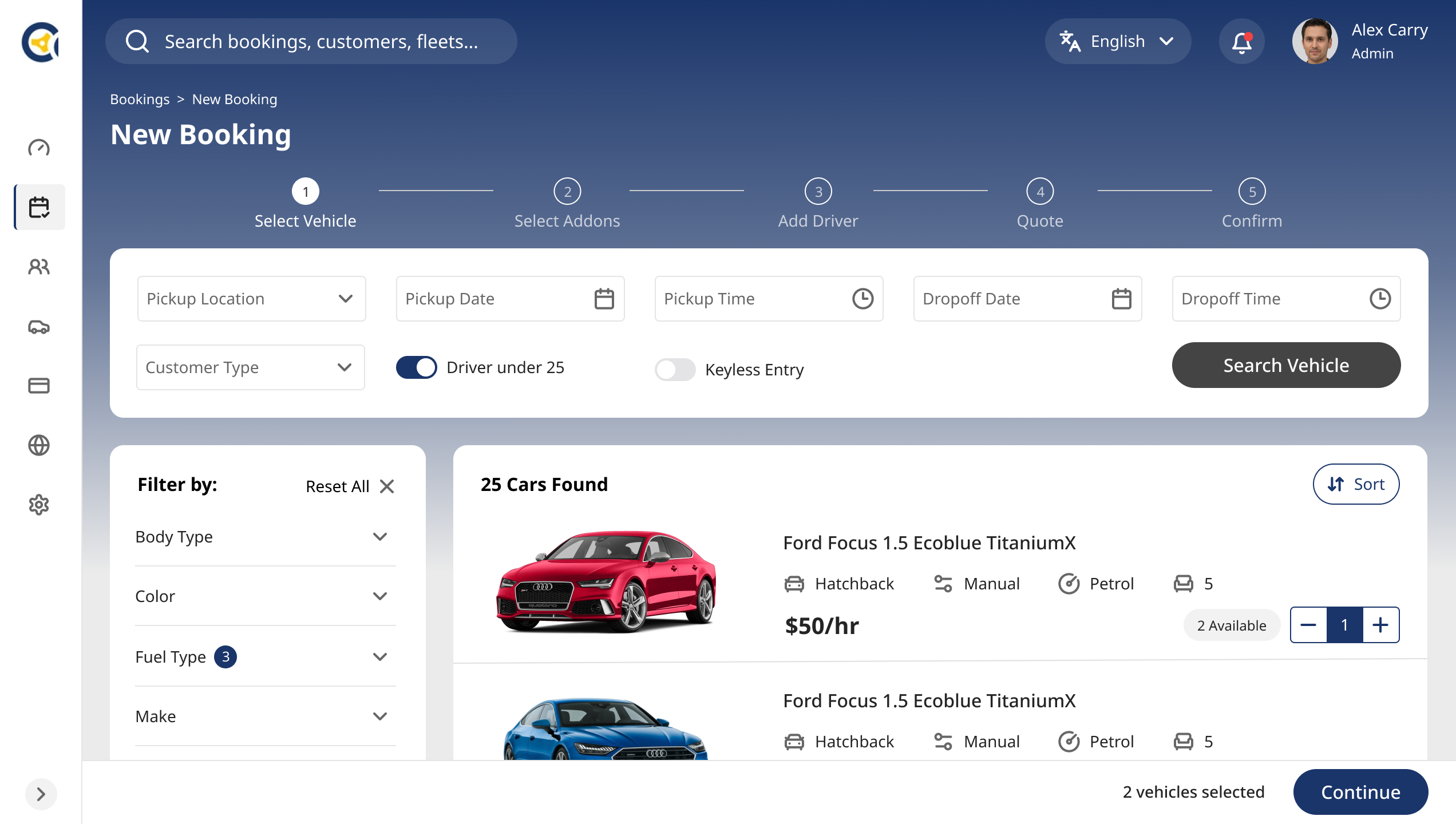
Task: Click New Booking breadcrumb
Action: click(235, 100)
